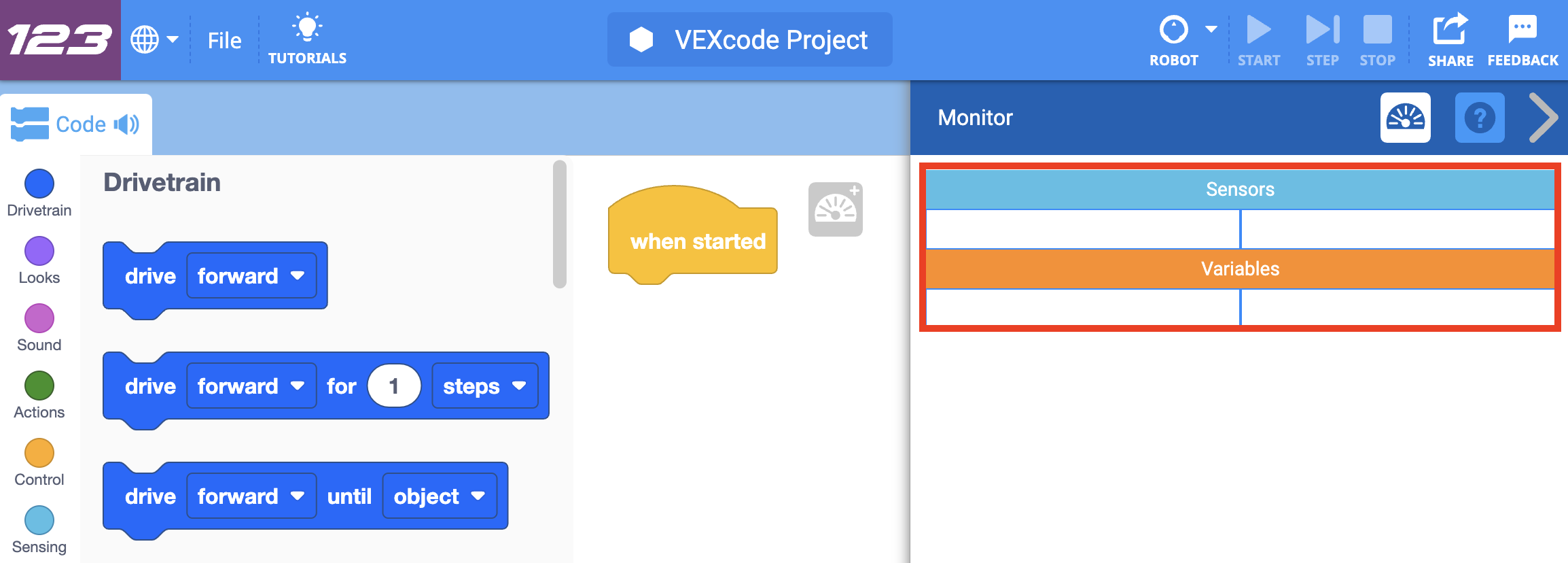Click the number field in drive for block

[x=394, y=386]
